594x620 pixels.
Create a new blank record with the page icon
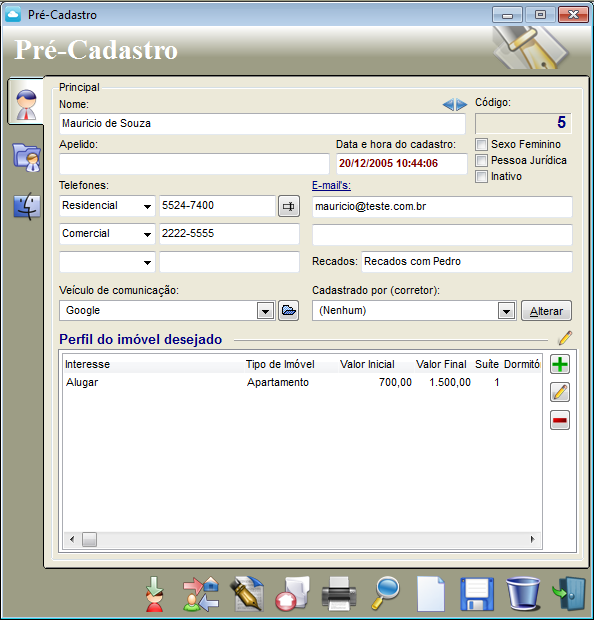(431, 594)
